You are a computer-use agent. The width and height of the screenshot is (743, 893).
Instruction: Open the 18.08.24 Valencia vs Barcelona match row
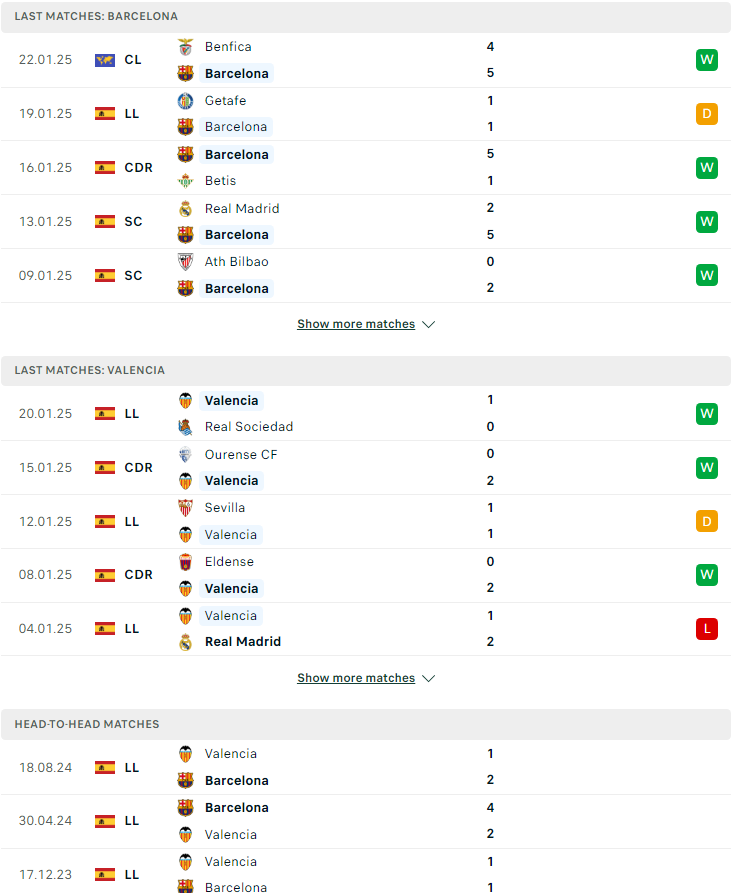click(366, 767)
